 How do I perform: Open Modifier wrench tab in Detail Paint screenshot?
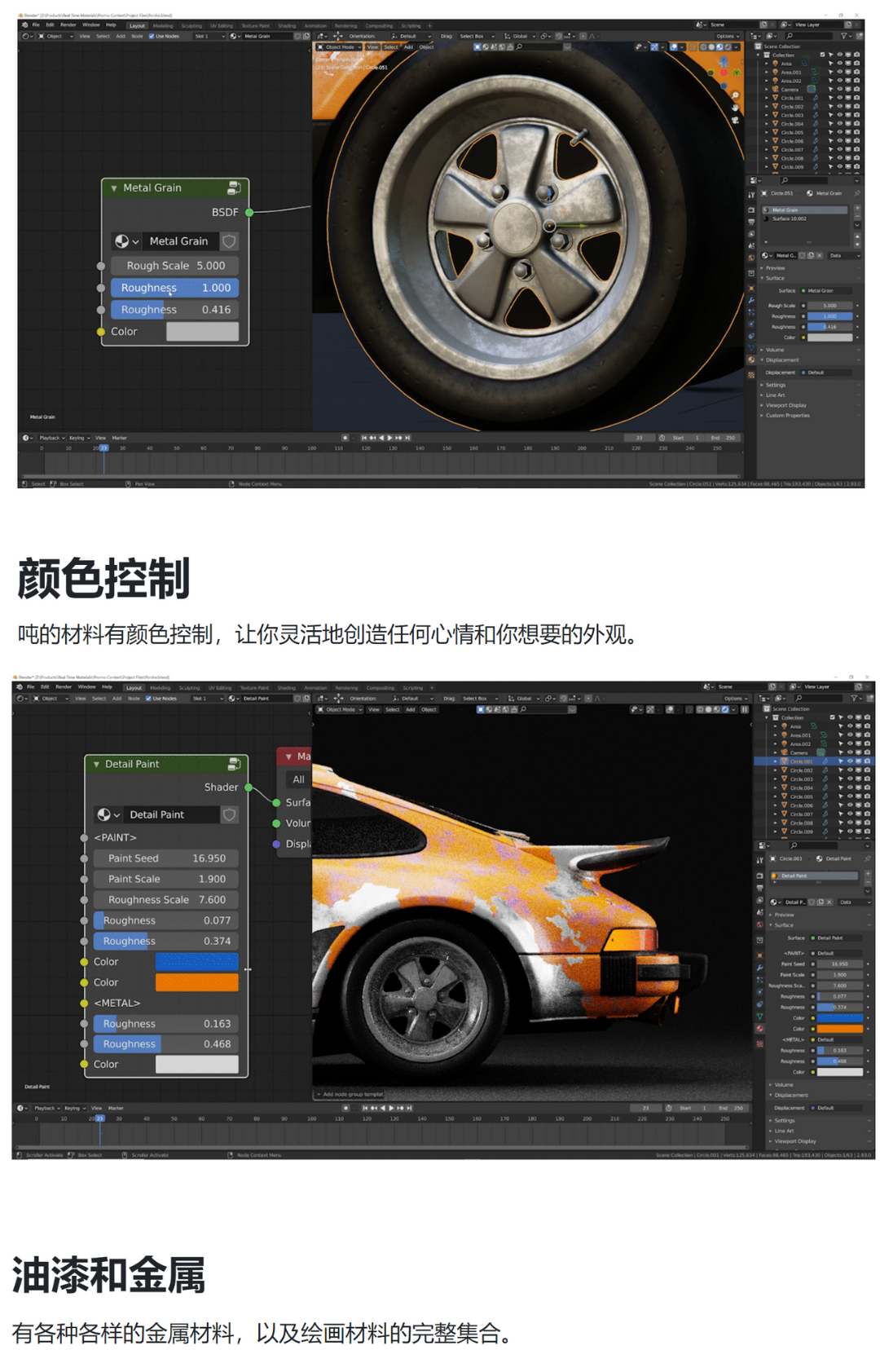759,968
